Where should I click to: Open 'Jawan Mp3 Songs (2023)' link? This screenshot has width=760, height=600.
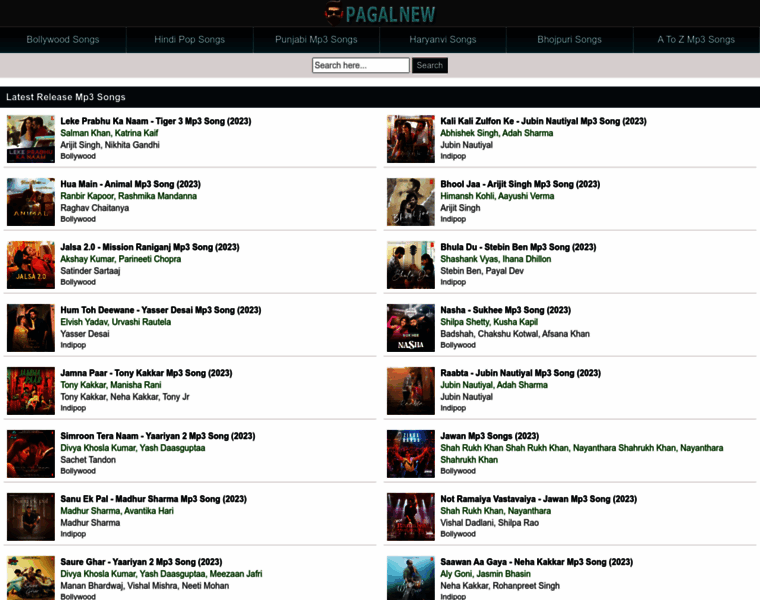coord(490,436)
